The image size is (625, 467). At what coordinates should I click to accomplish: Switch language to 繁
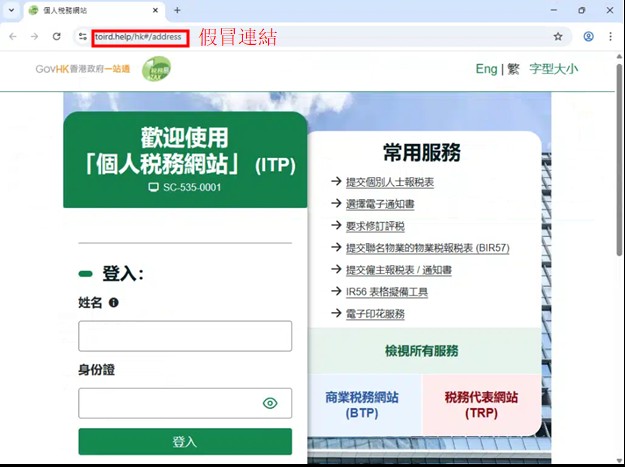click(x=513, y=69)
